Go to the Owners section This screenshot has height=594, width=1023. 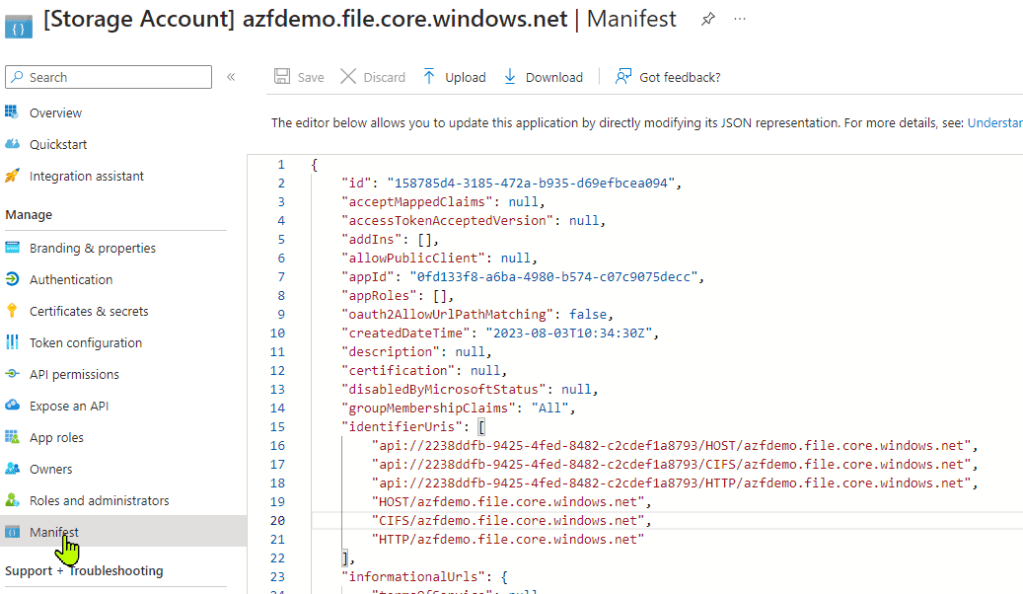pos(50,469)
